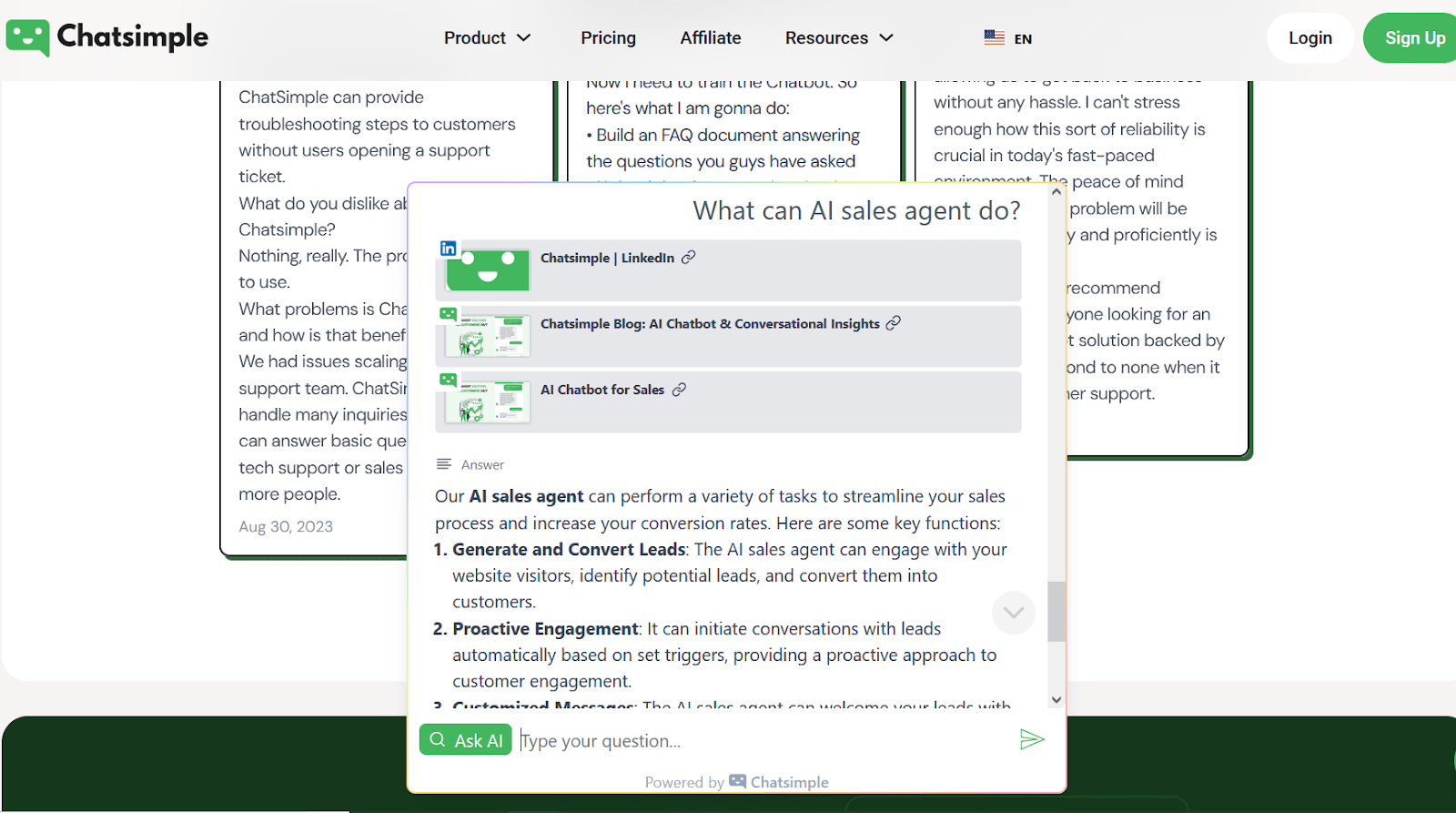Click link icon next to AI Chatbot for Sales
1456x813 pixels.
point(679,390)
